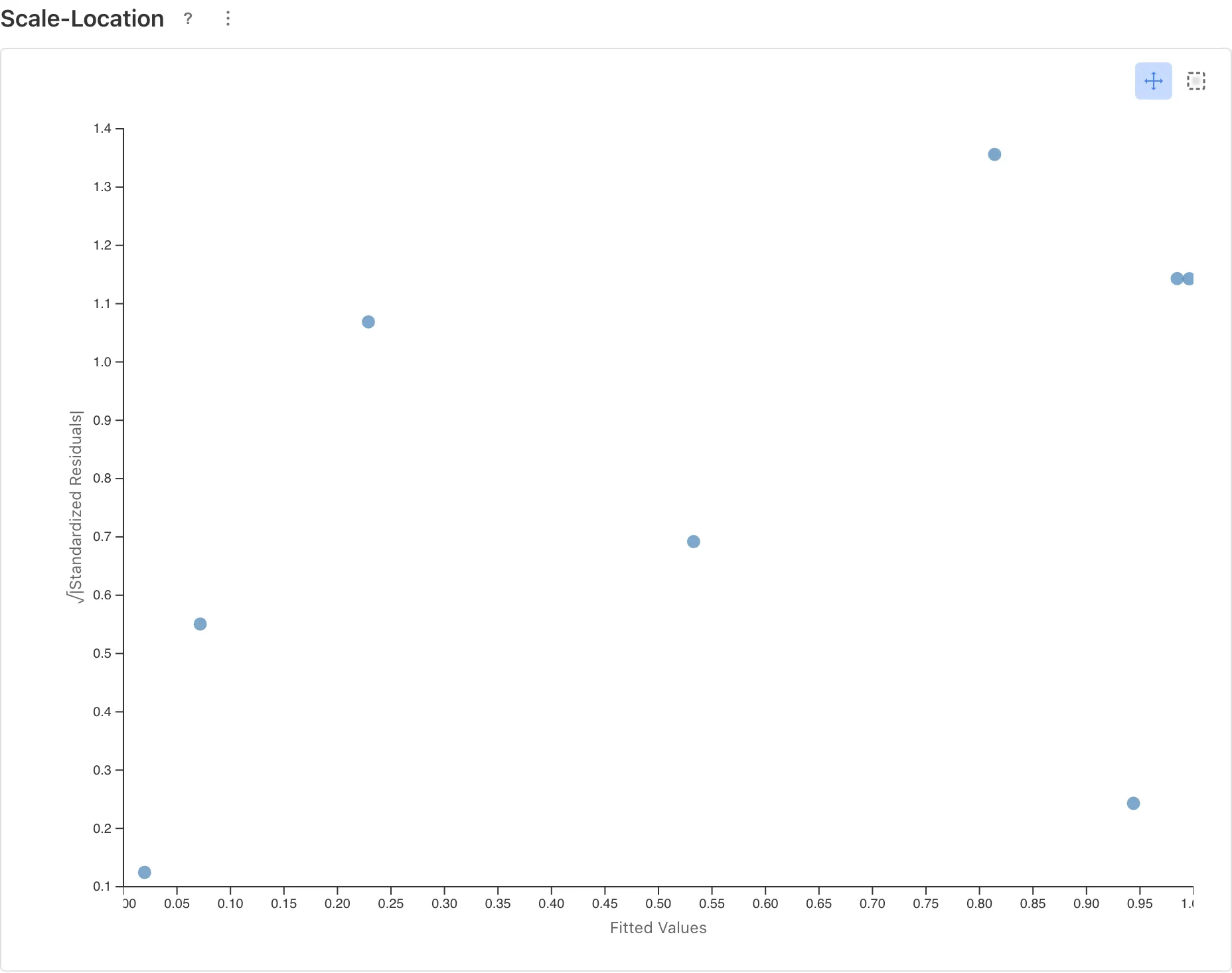Click left point of adjacent pair near 1.14
Viewport: 1232px width, 973px height.
tap(1176, 279)
